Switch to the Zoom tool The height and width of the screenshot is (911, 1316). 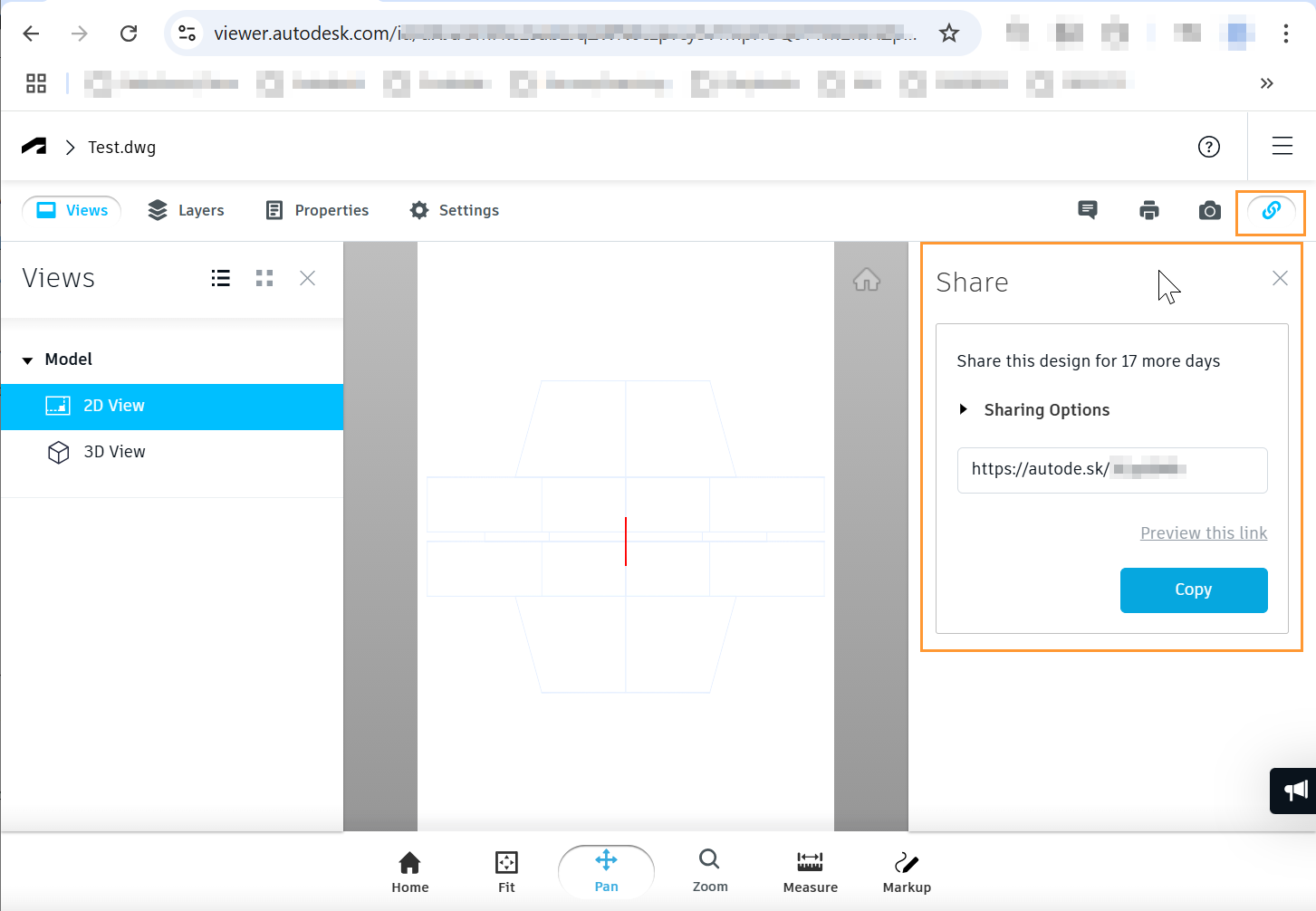[709, 871]
